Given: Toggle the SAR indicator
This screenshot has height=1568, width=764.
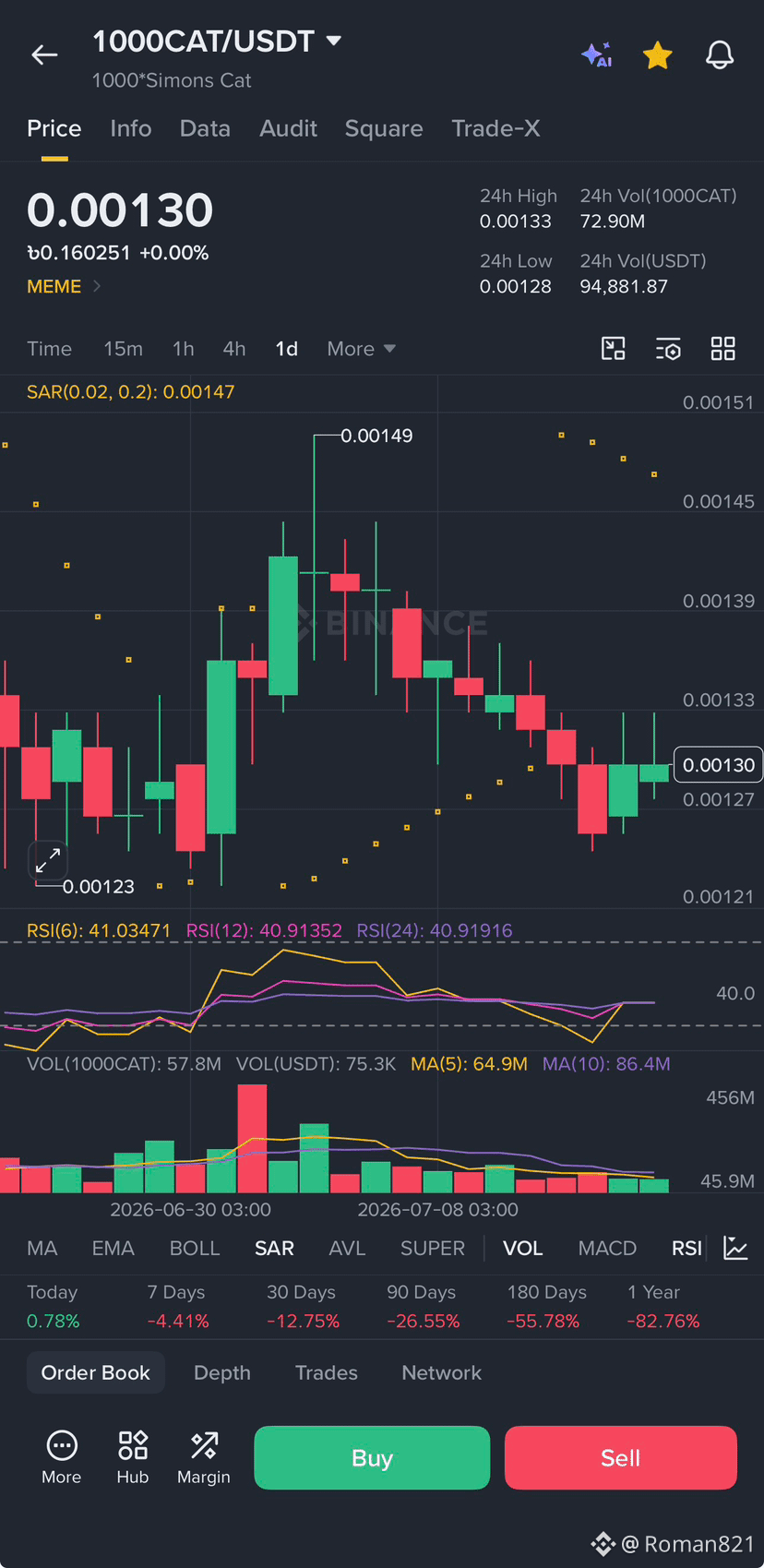Looking at the screenshot, I should (274, 1249).
